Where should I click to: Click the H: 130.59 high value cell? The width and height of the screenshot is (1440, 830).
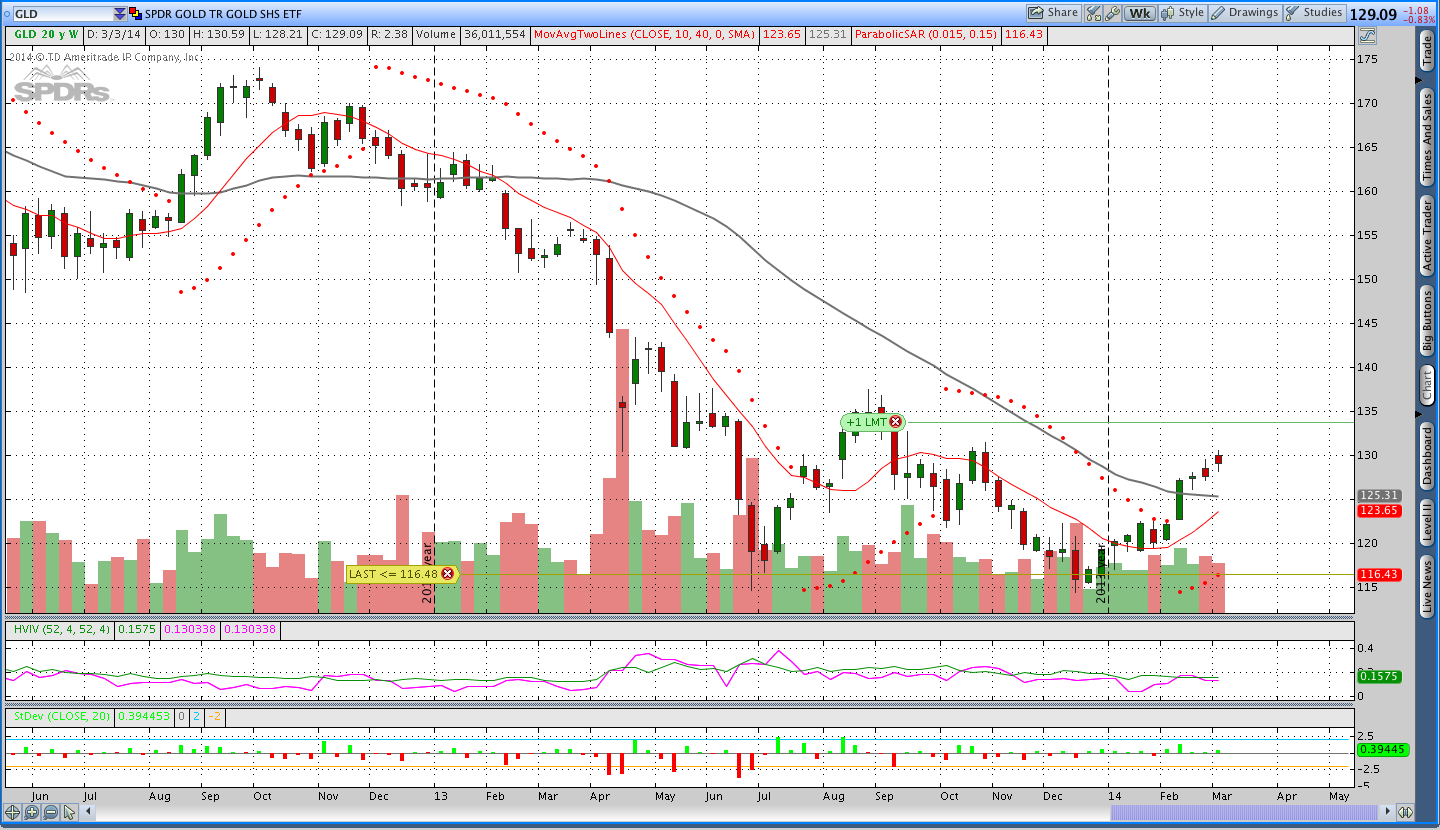coord(221,34)
